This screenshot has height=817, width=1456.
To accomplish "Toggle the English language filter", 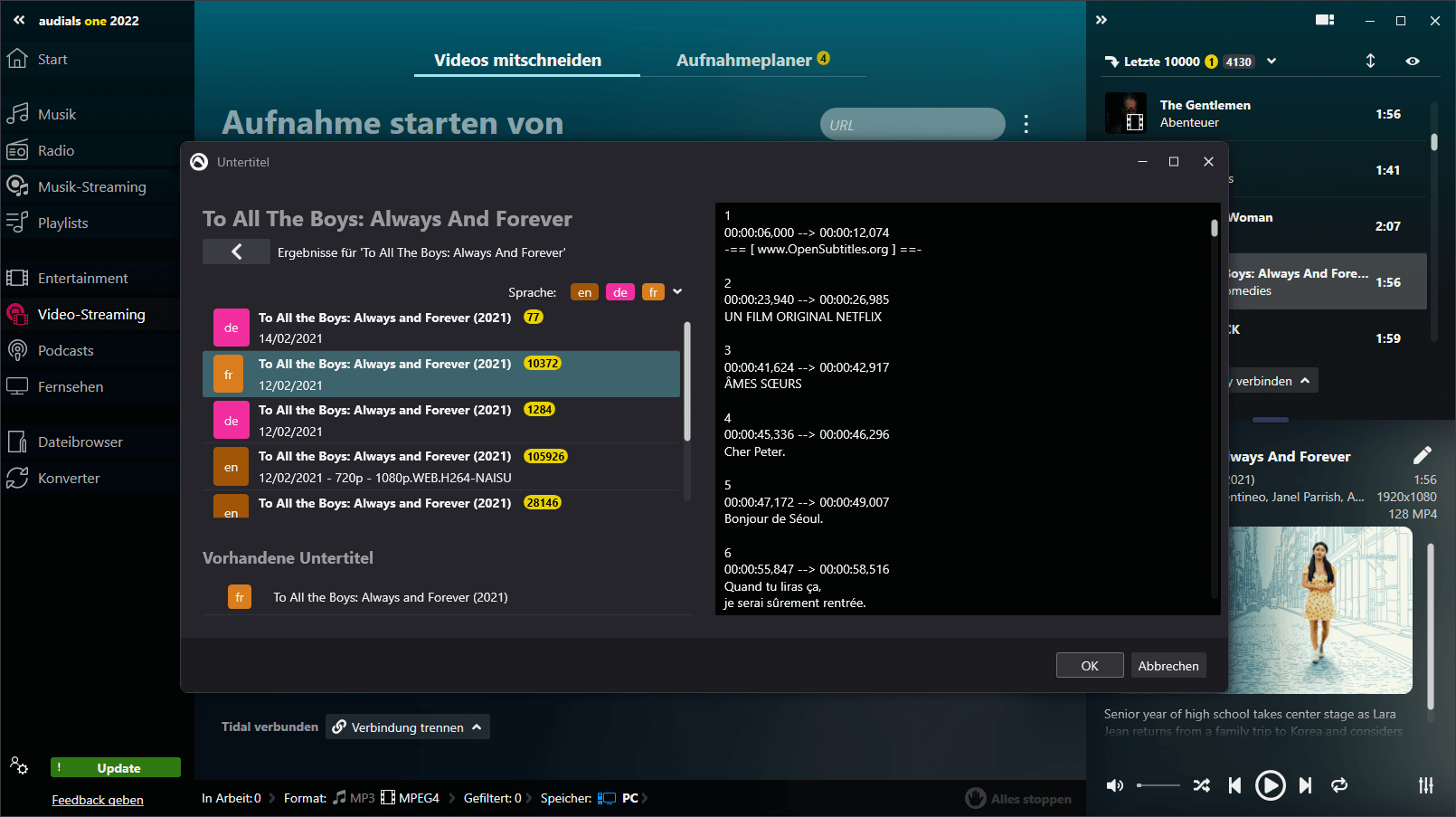I will pyautogui.click(x=584, y=292).
